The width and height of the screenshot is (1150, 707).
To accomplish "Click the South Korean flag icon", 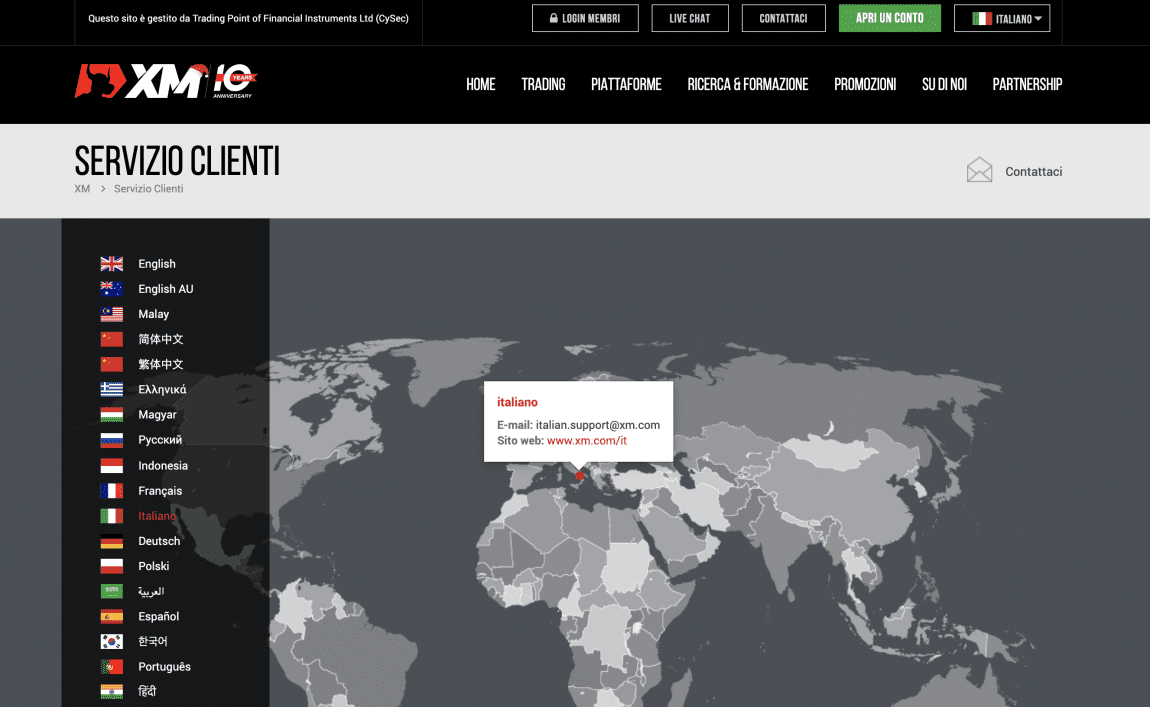I will [111, 642].
